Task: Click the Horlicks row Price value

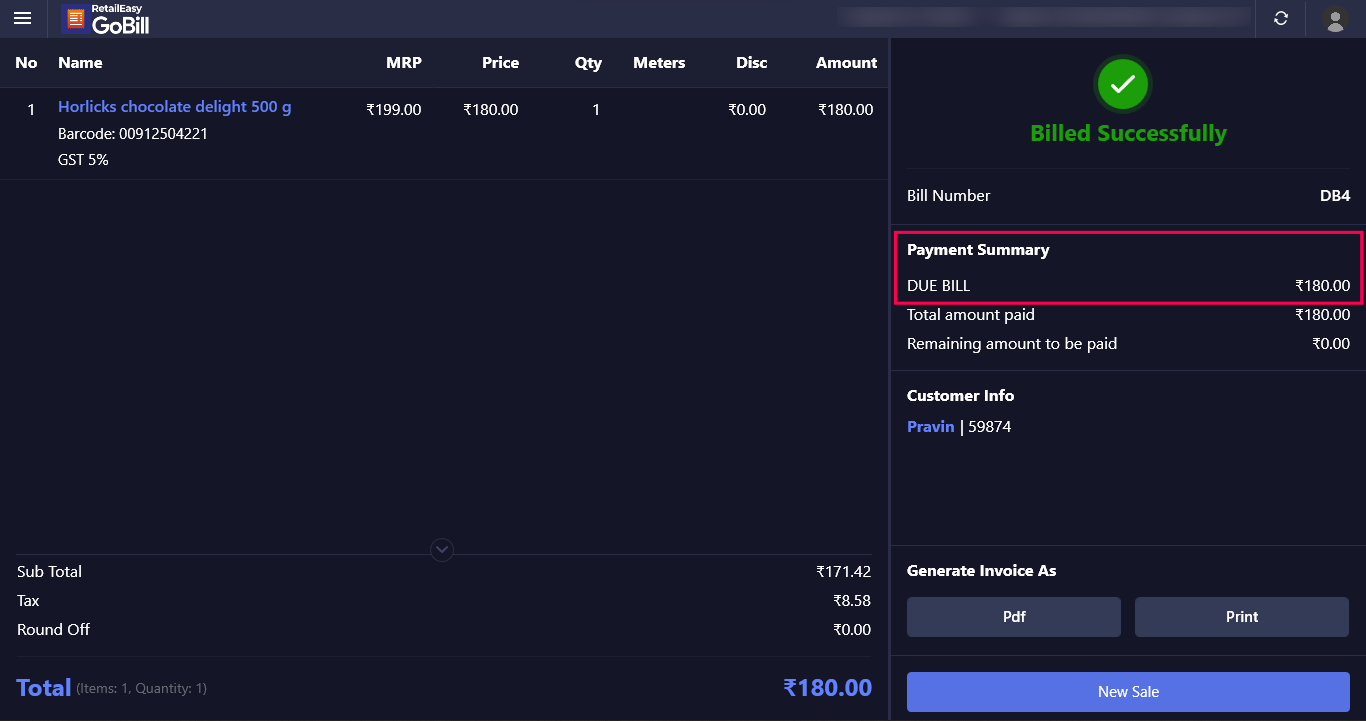Action: (x=491, y=110)
